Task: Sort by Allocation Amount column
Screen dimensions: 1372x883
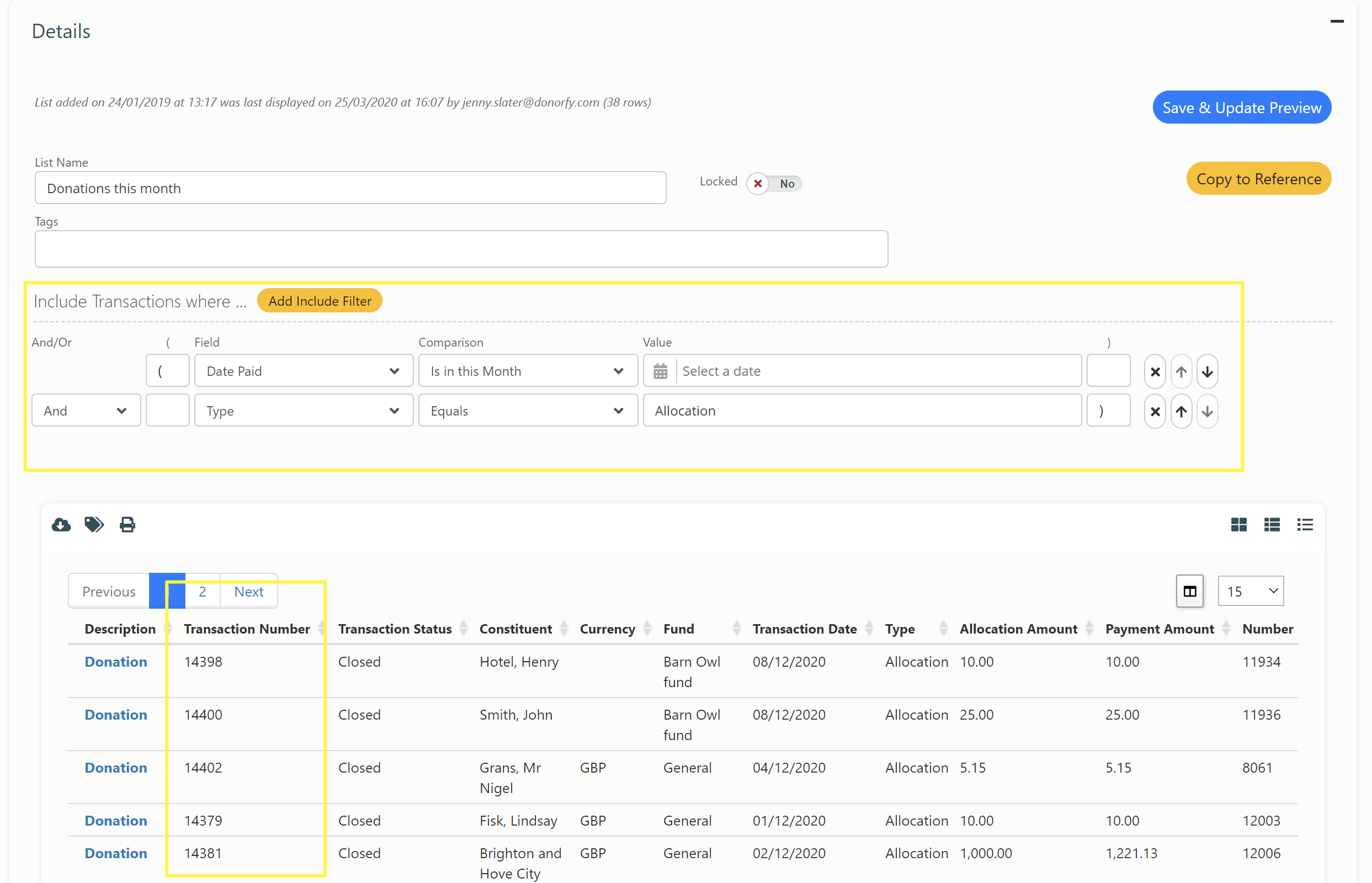Action: (x=1089, y=629)
